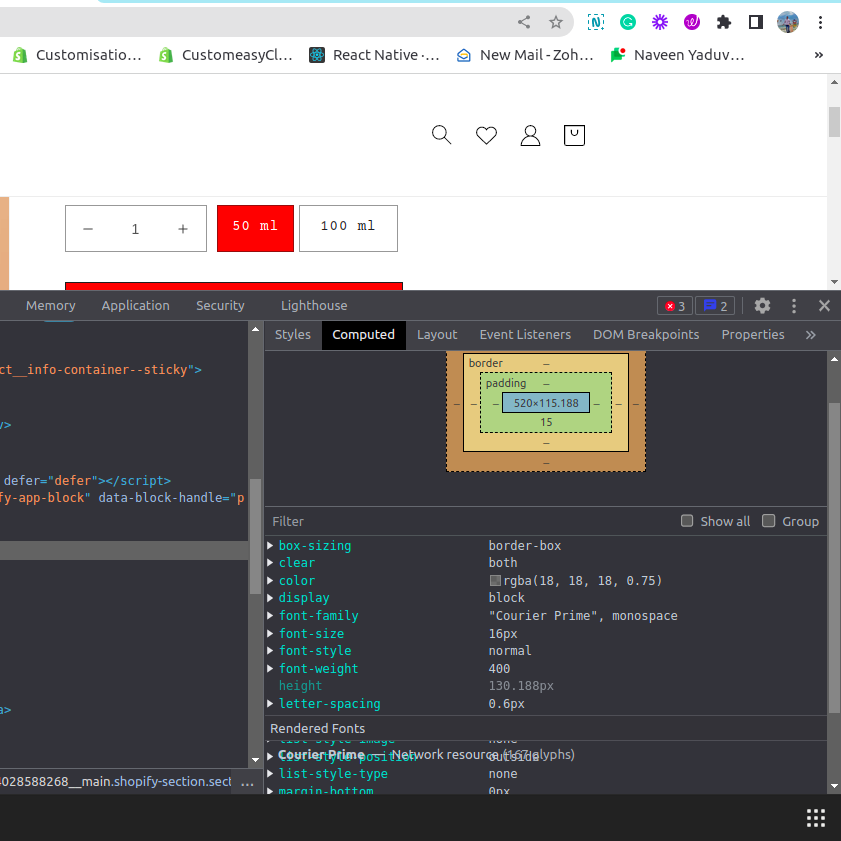This screenshot has height=841, width=841.
Task: Open the DOM Breakpoints tab
Action: click(x=646, y=335)
